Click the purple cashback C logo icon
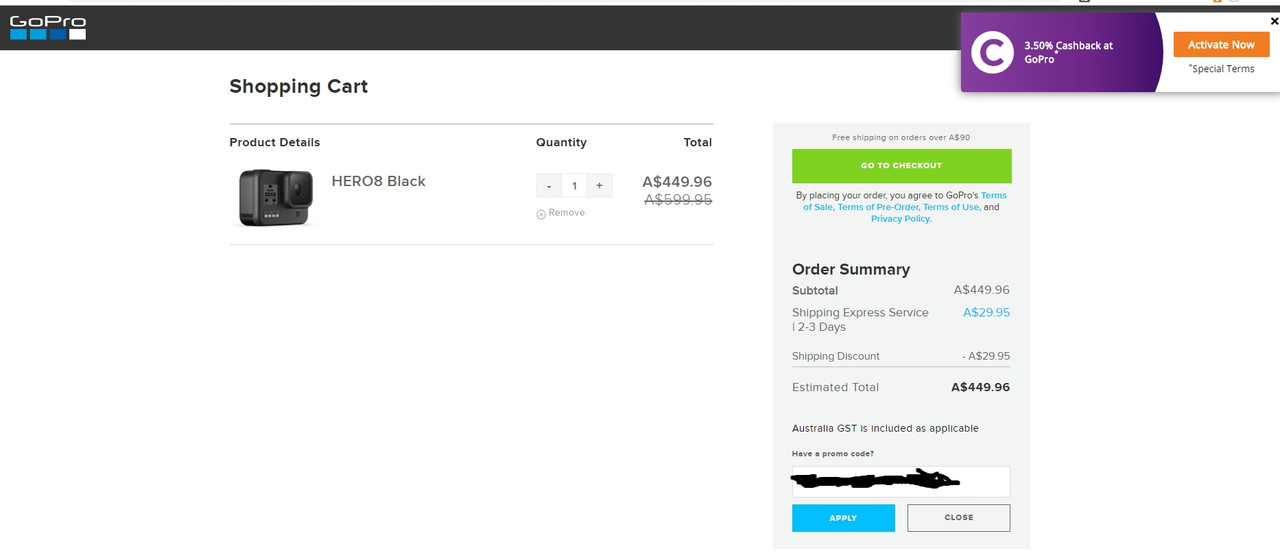 (x=992, y=52)
